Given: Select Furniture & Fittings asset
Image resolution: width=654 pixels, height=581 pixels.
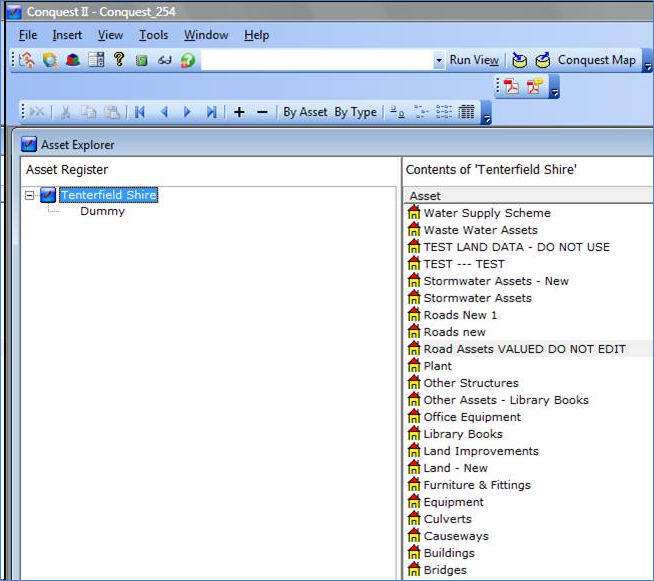Looking at the screenshot, I should [477, 485].
